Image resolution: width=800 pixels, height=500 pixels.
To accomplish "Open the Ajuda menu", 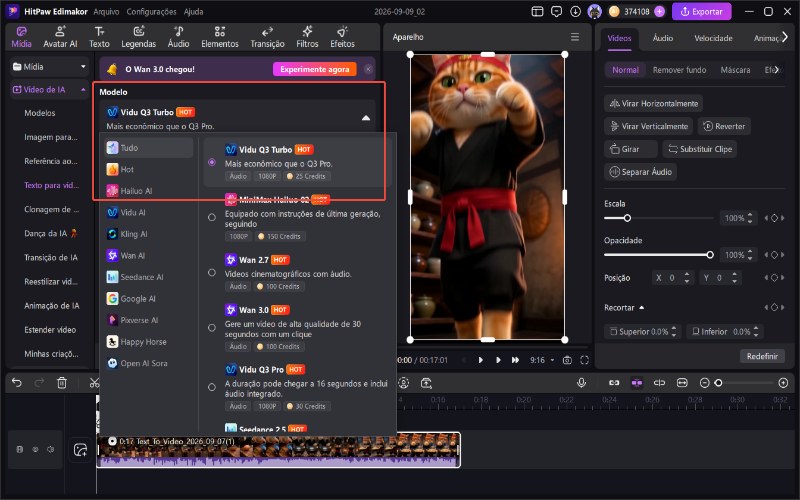I will pos(193,11).
